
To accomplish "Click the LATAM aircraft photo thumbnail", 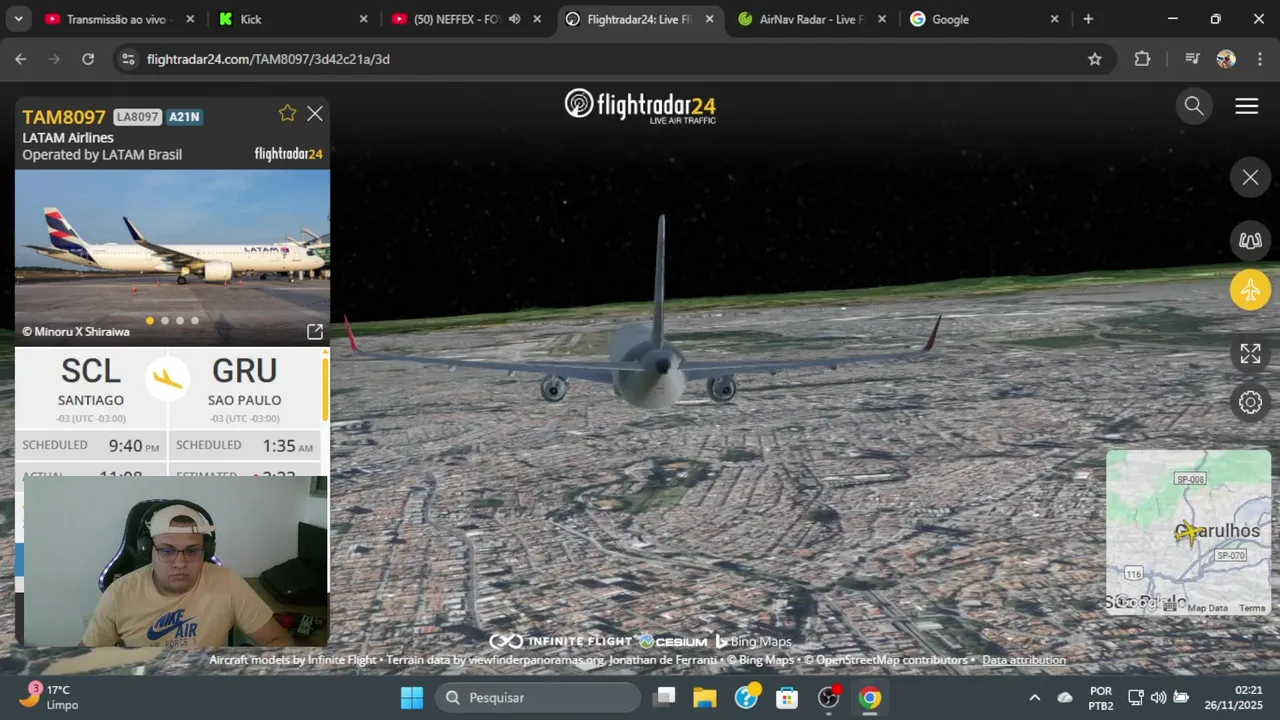I will 172,257.
